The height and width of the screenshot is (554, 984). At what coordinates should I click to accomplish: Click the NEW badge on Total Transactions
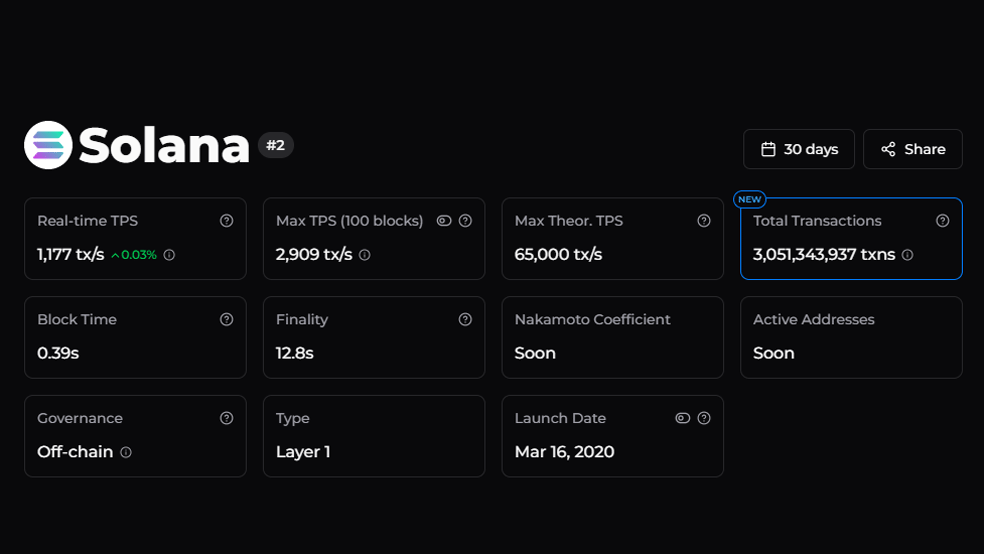(749, 200)
